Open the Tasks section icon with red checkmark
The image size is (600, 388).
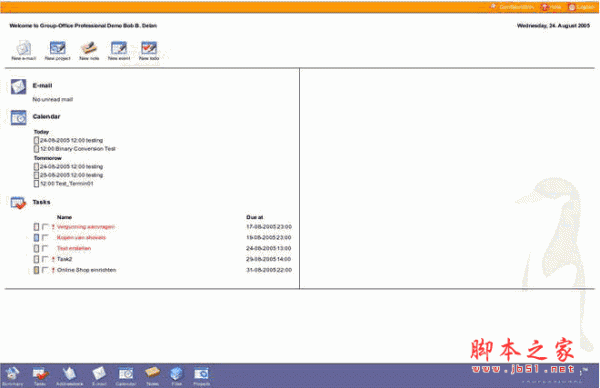(x=18, y=203)
